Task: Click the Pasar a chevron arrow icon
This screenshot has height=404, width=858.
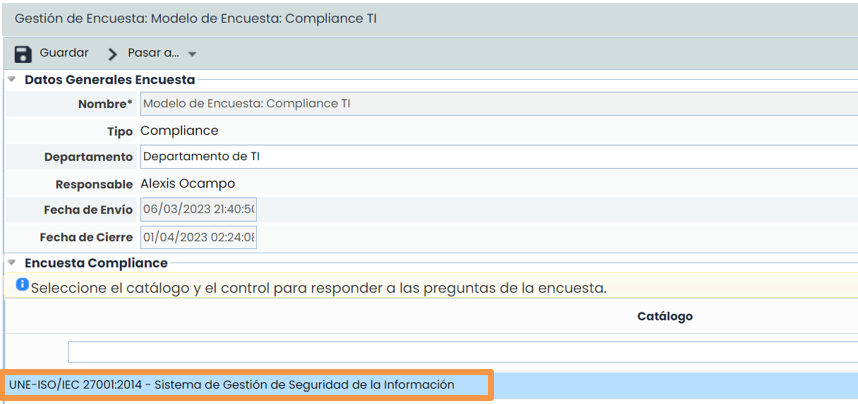Action: click(x=113, y=54)
